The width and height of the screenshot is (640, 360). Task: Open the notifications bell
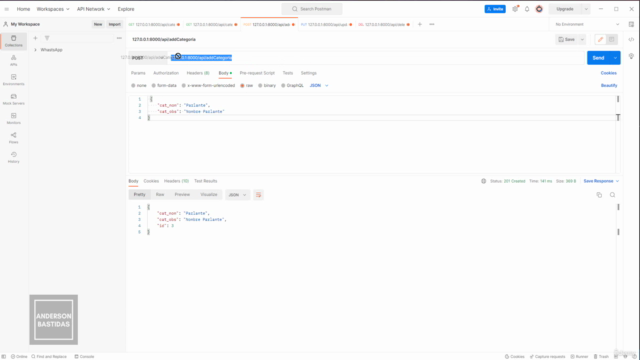[527, 9]
